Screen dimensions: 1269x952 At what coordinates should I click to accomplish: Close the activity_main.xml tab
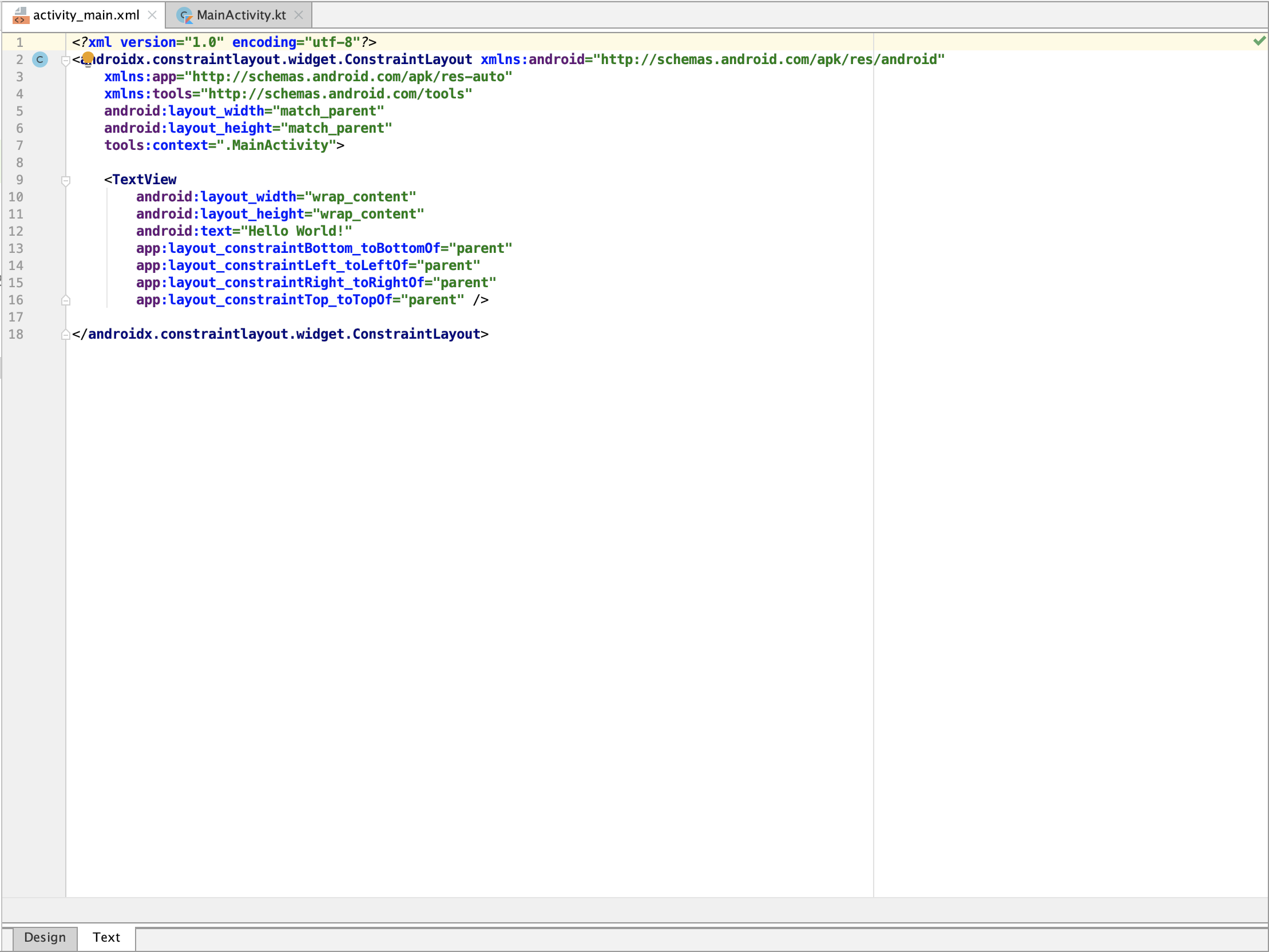(x=152, y=15)
